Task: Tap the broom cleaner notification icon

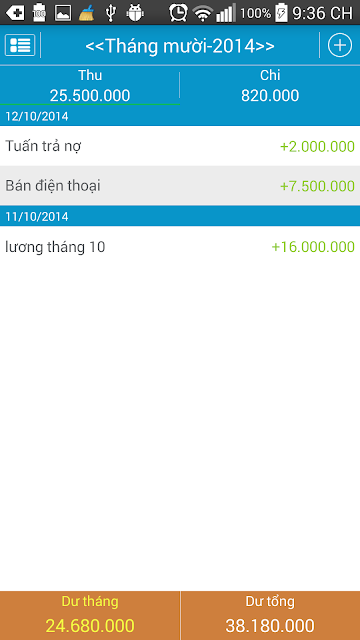Action: (x=87, y=13)
